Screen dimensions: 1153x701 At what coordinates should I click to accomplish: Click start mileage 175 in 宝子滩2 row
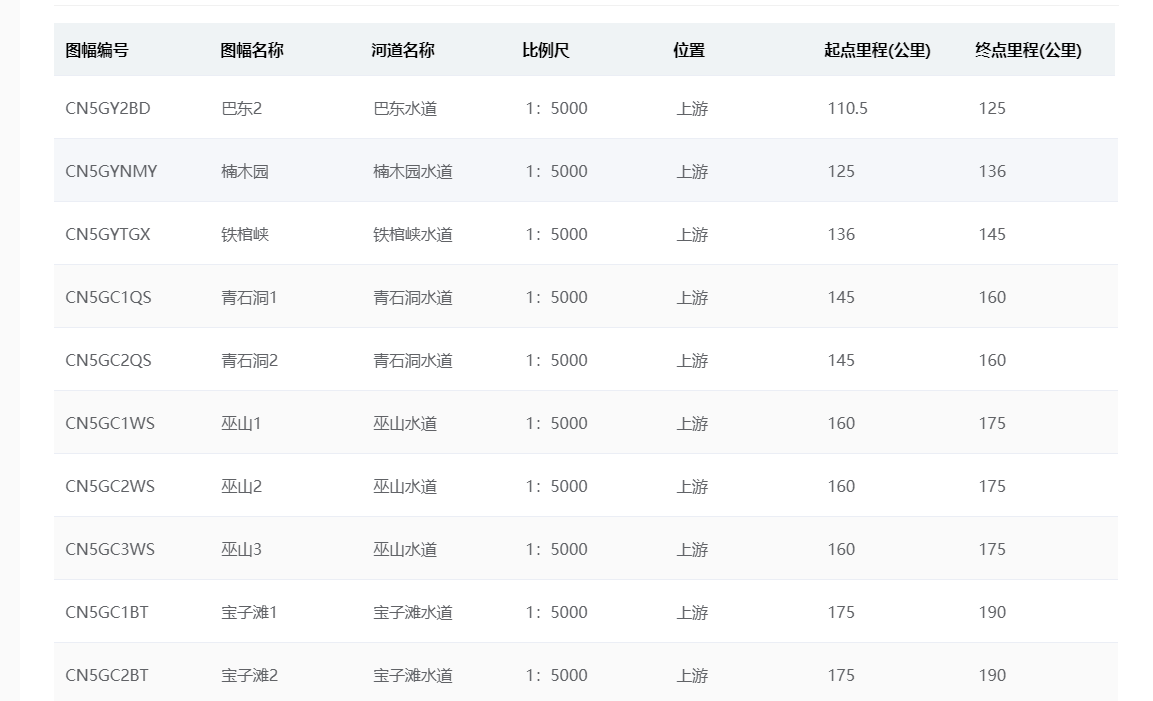pyautogui.click(x=841, y=675)
